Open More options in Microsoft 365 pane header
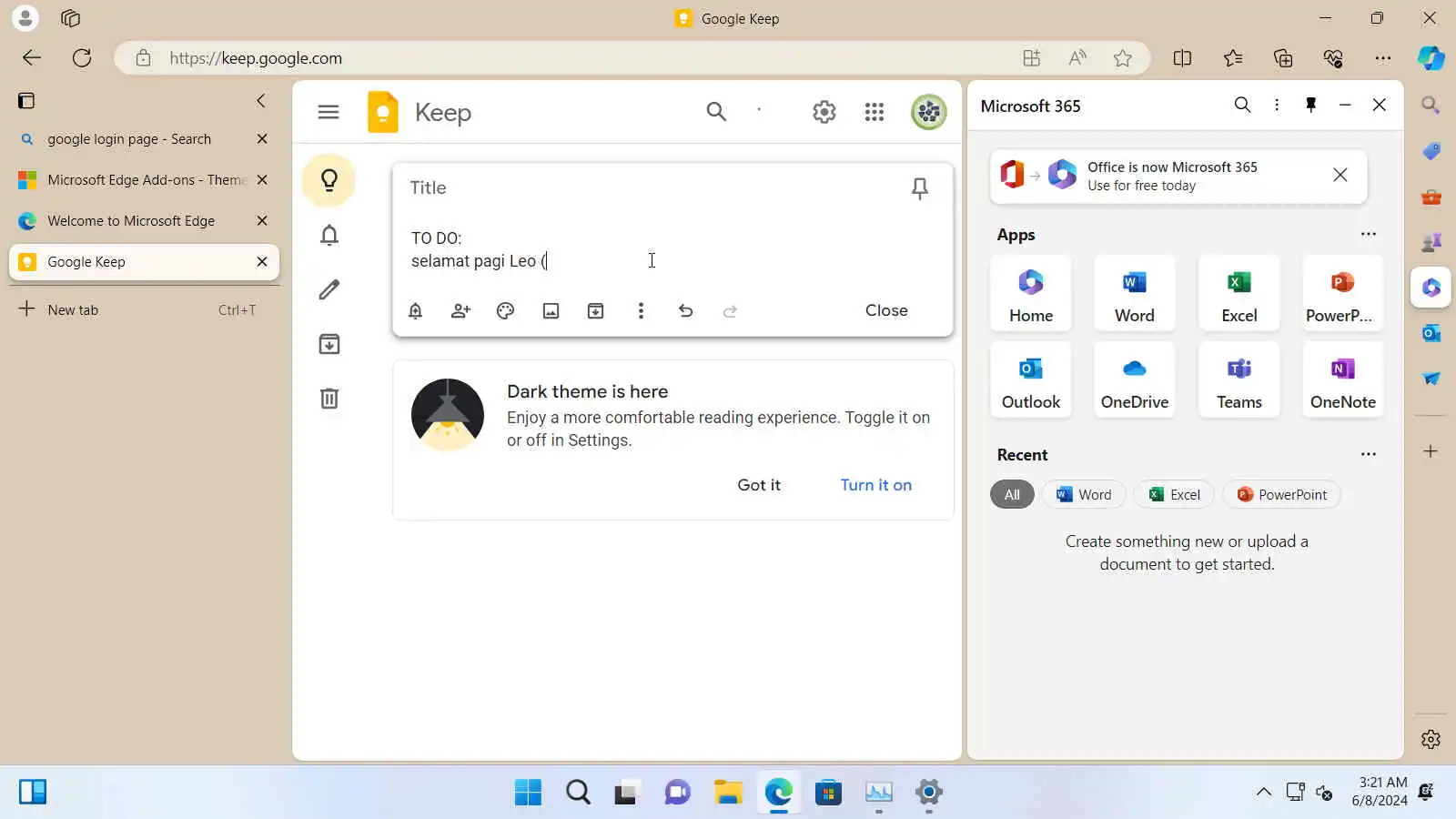Viewport: 1456px width, 819px height. (x=1277, y=105)
